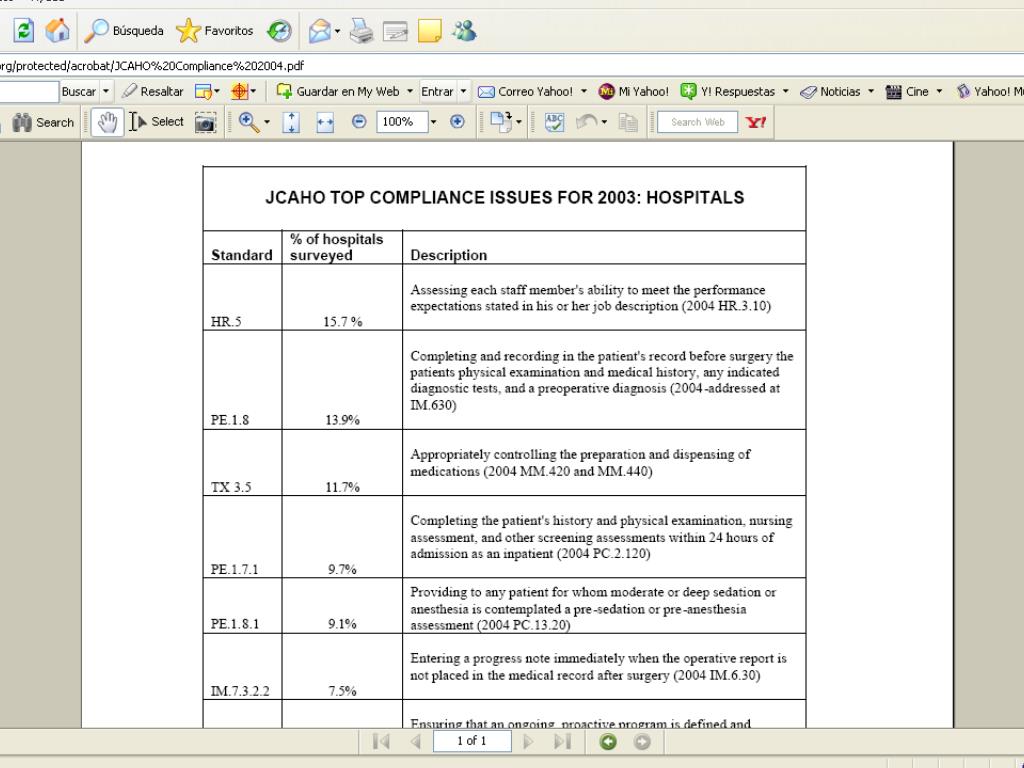Open the Entrar dropdown arrow
1024x768 pixels.
point(463,91)
